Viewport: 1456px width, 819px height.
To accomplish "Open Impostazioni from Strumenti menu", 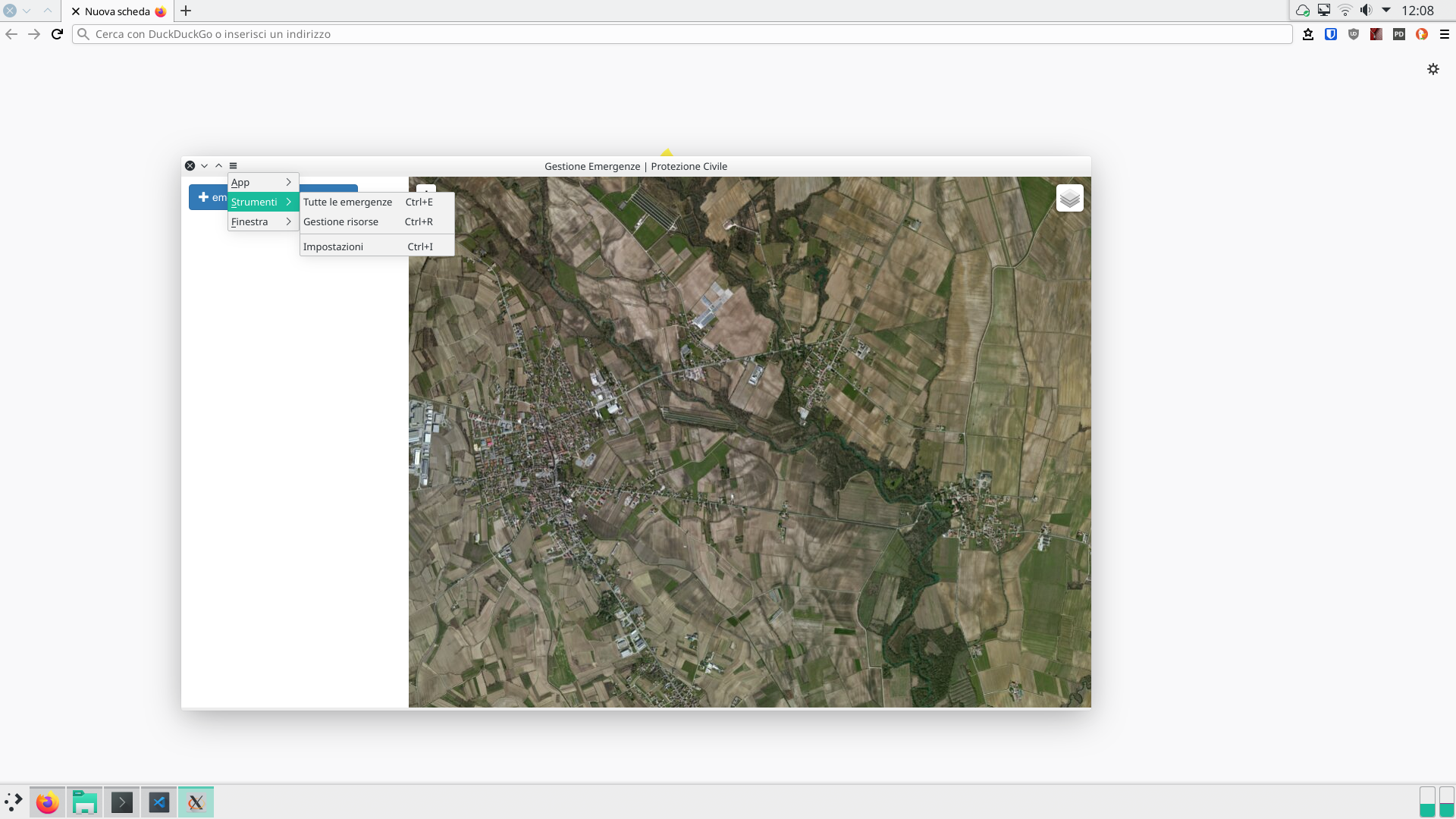I will coord(377,247).
